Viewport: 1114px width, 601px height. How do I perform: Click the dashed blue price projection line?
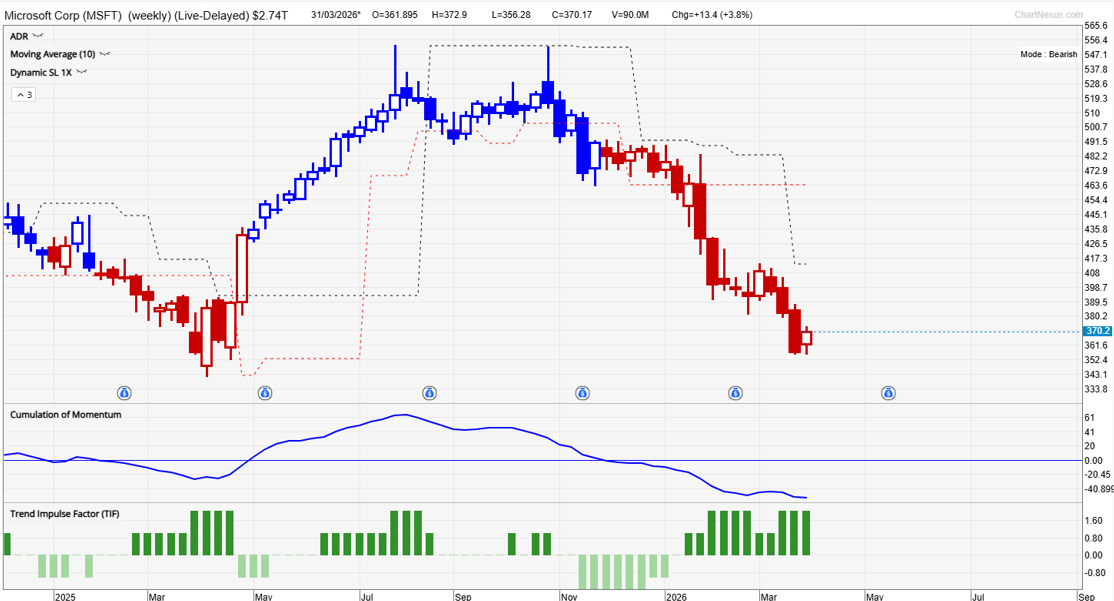pyautogui.click(x=950, y=330)
